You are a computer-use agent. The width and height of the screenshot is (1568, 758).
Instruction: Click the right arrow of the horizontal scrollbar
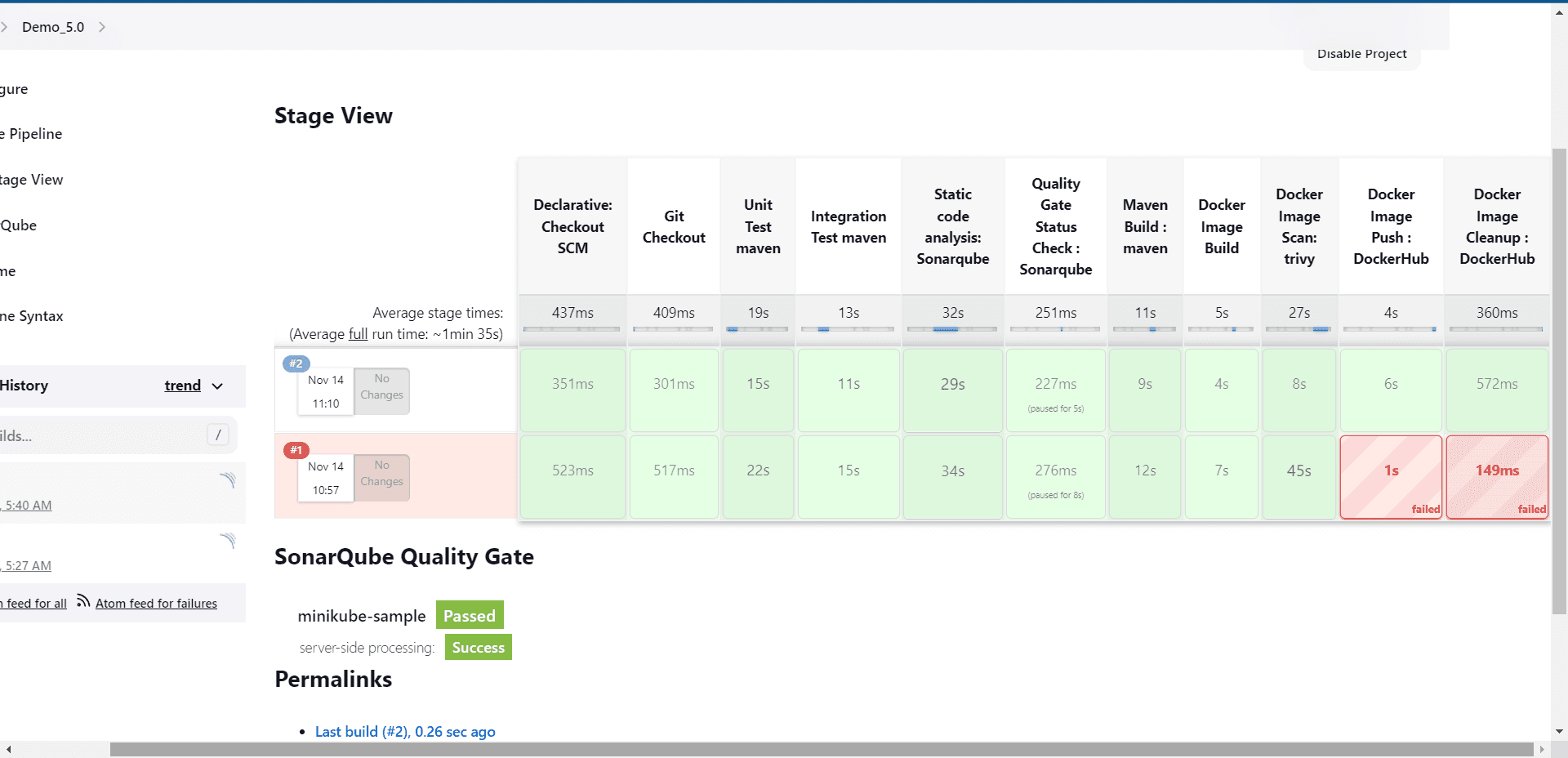pyautogui.click(x=1542, y=750)
